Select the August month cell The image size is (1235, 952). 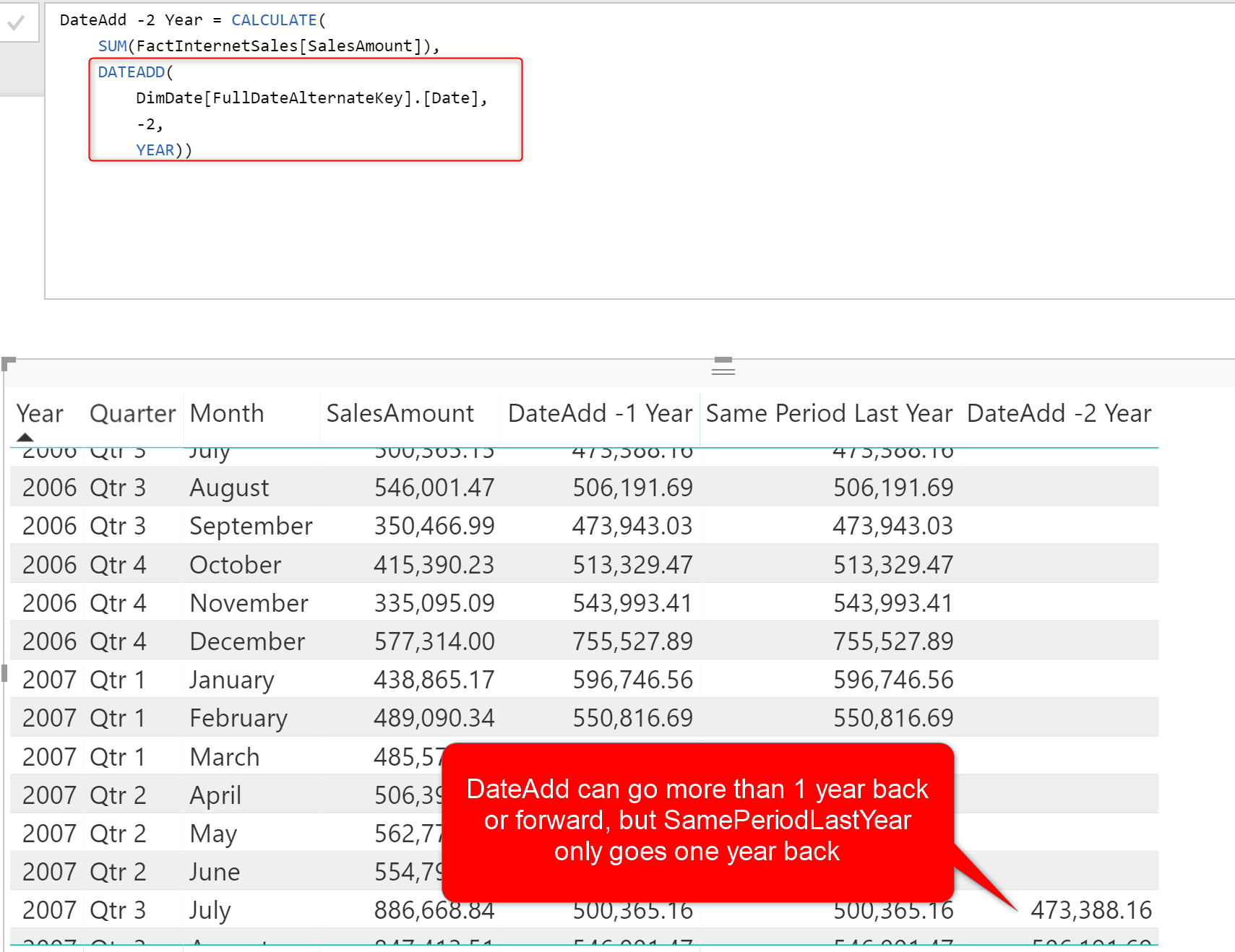click(x=229, y=488)
